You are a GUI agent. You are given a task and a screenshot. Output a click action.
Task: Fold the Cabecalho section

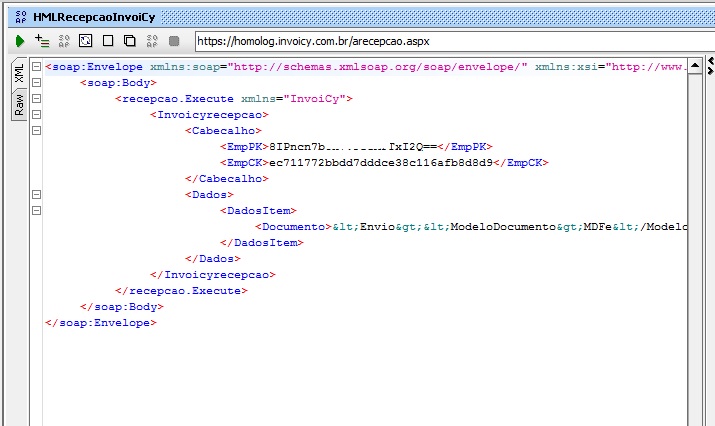click(x=36, y=131)
